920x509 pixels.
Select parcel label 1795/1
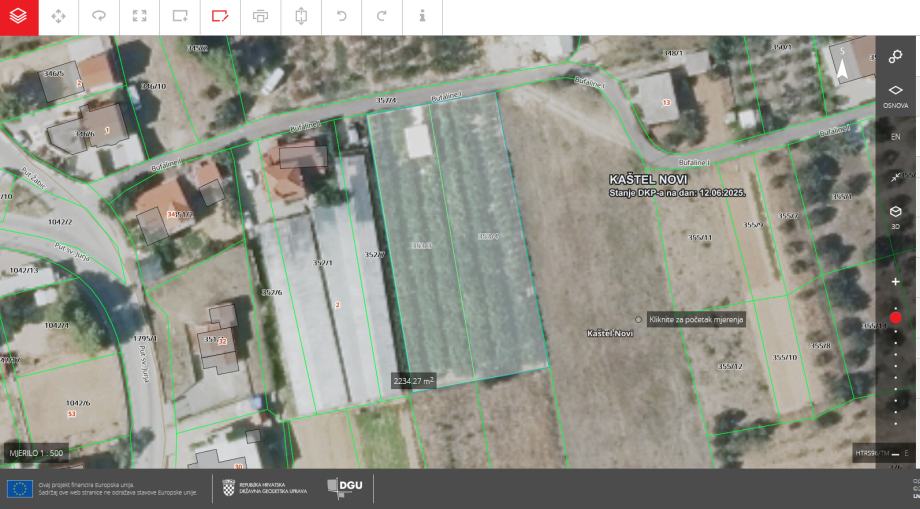(x=145, y=338)
